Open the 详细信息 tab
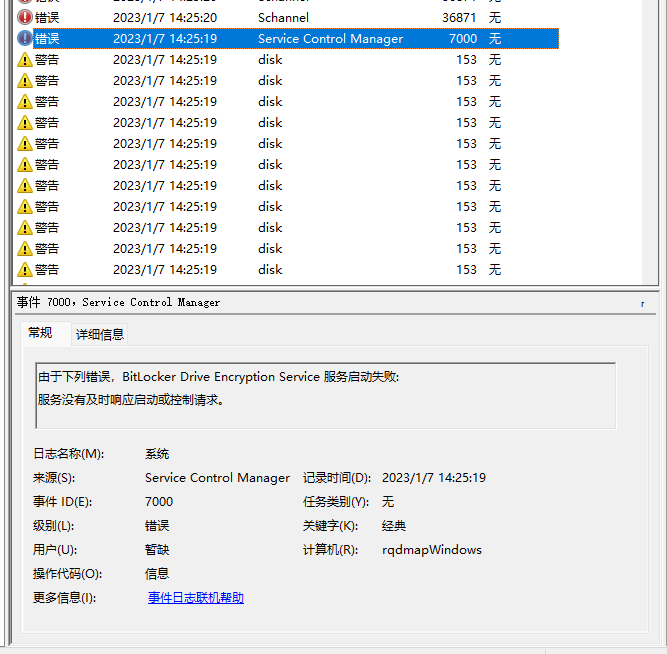This screenshot has width=667, height=654. (x=100, y=334)
